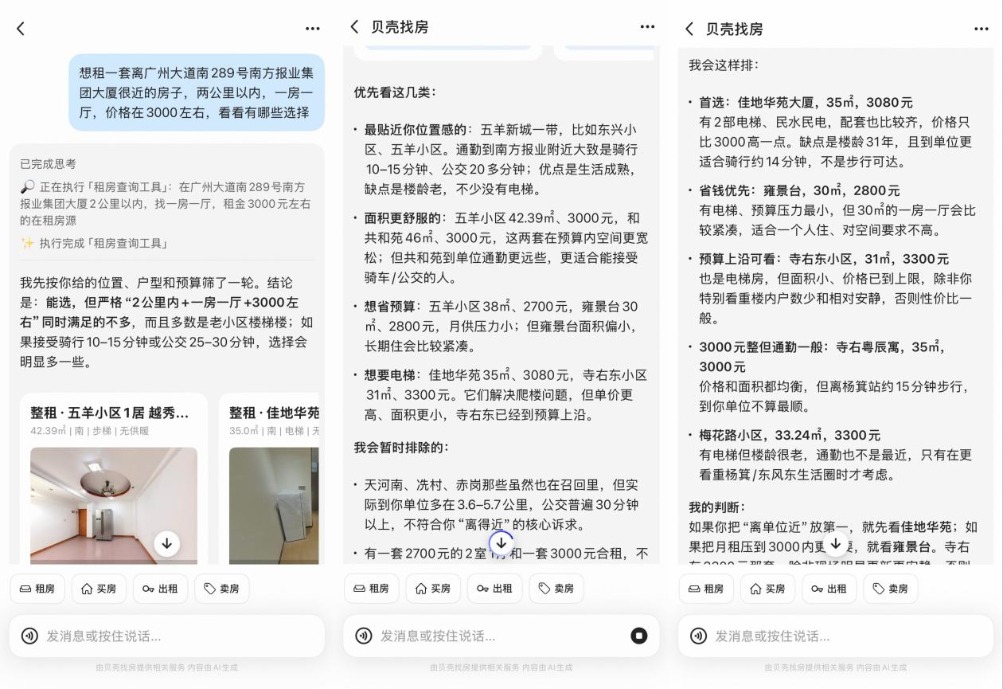Tap 首选：佳地华苑大厦 entry
Image resolution: width=1003 pixels, height=689 pixels.
[x=832, y=132]
